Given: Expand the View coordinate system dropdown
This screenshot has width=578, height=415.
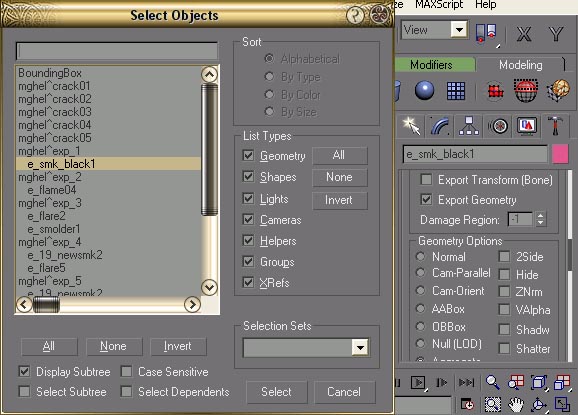Looking at the screenshot, I should point(459,29).
